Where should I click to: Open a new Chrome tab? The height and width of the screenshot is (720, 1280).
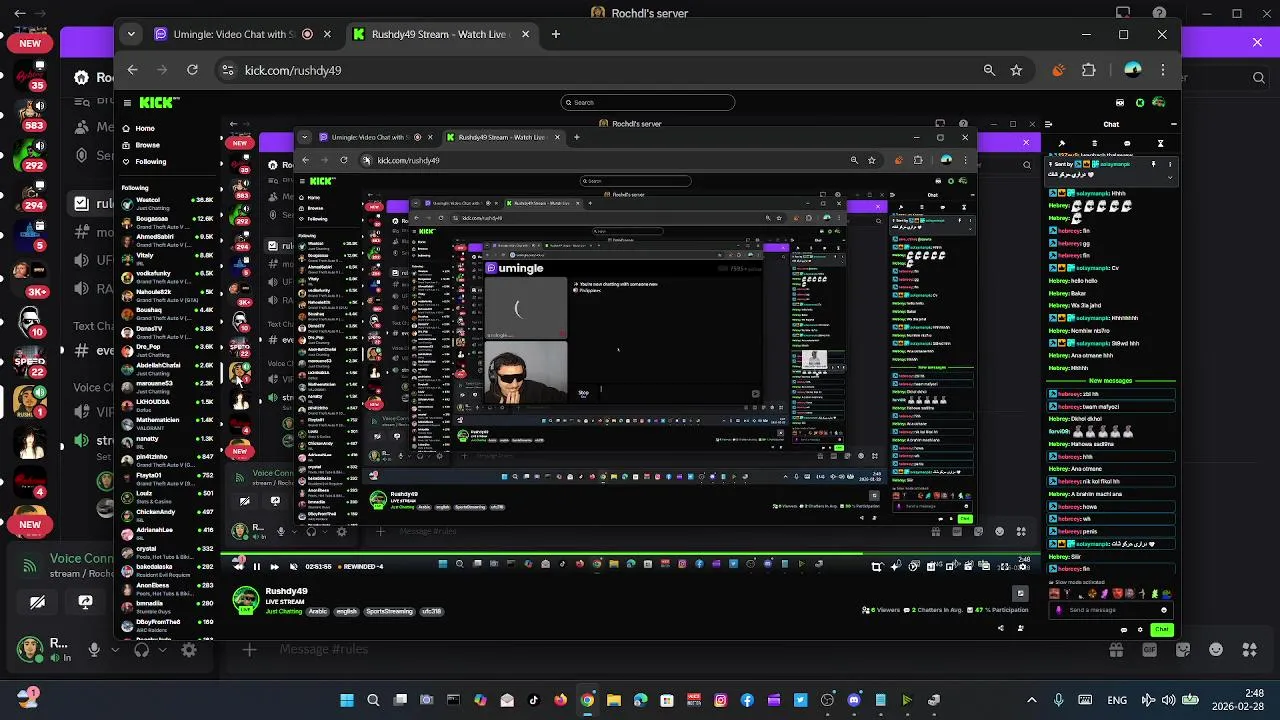pos(555,34)
